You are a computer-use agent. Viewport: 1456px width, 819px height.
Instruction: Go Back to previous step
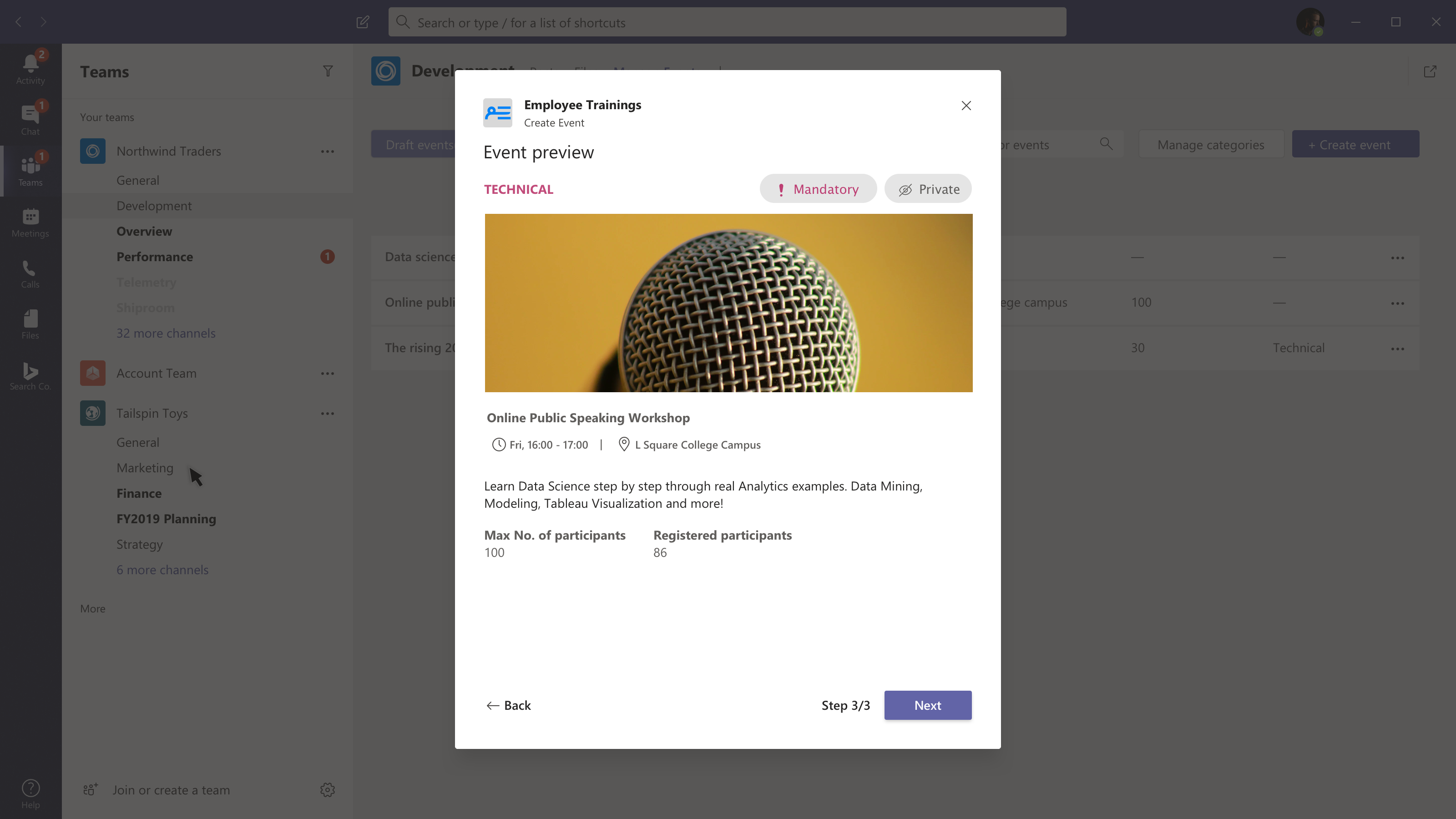[508, 705]
